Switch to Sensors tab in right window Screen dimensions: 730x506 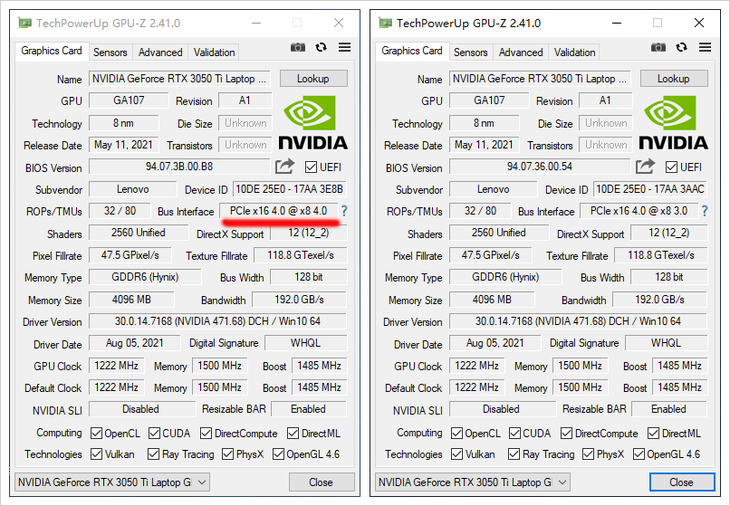[471, 52]
